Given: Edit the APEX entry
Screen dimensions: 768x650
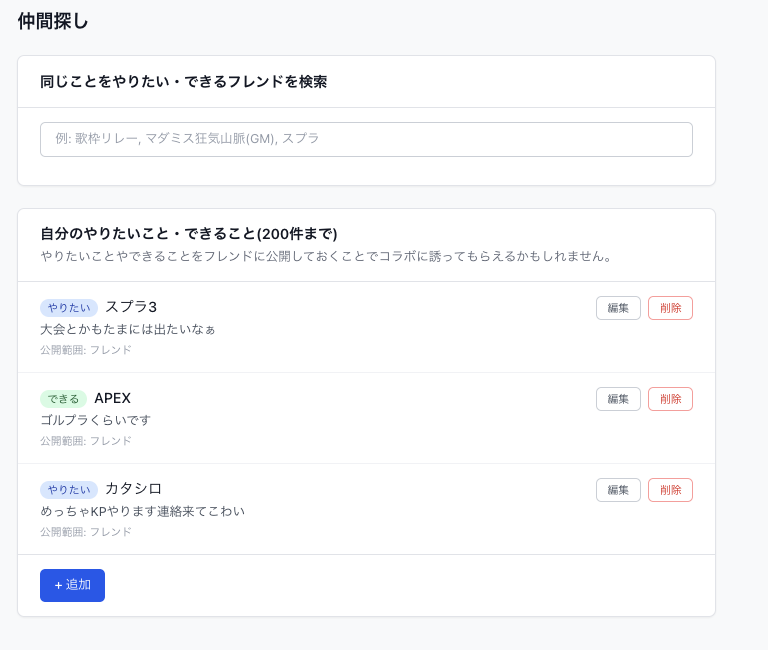Looking at the screenshot, I should click(x=618, y=399).
